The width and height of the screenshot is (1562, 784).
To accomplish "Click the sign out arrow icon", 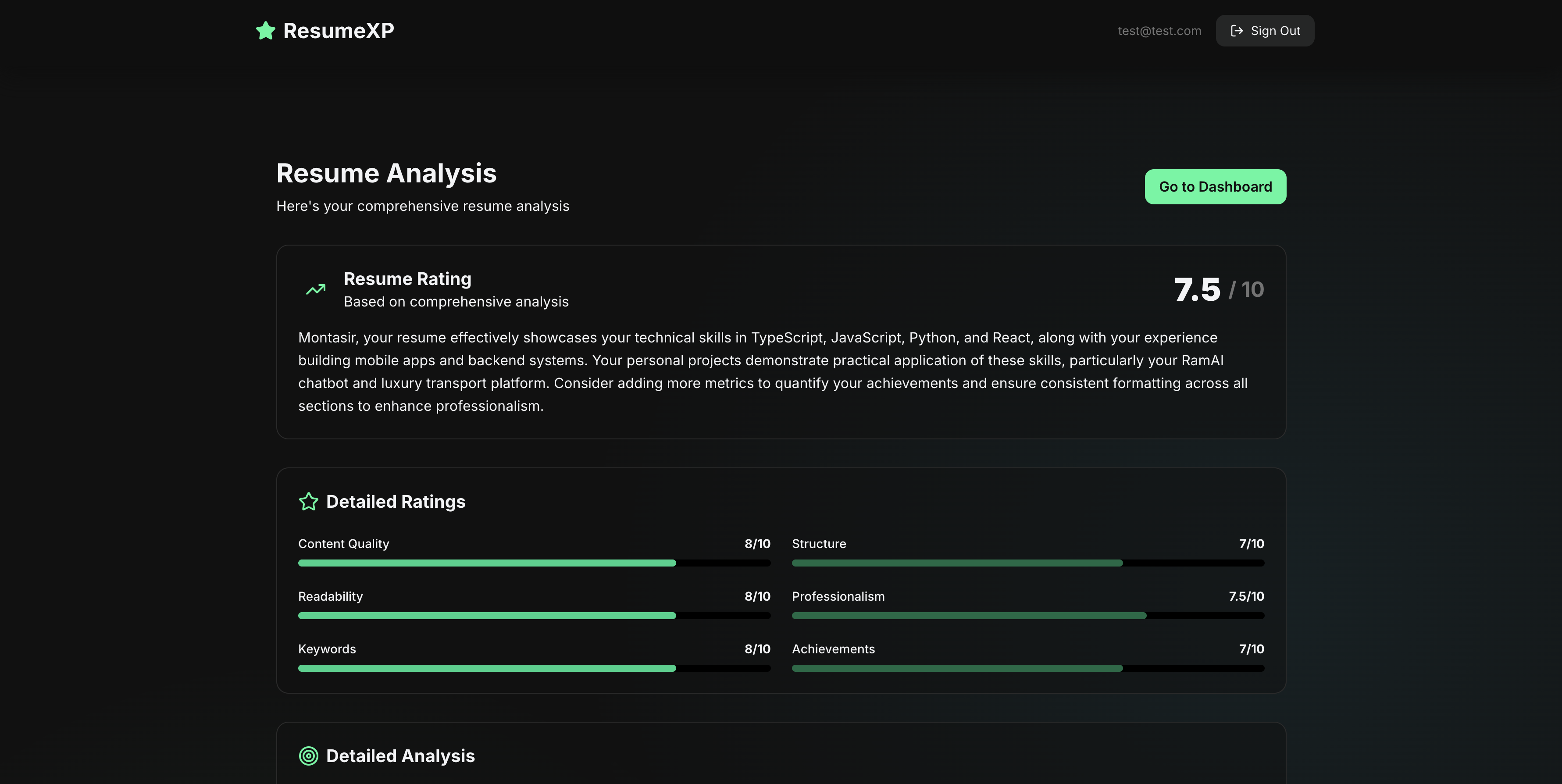I will pyautogui.click(x=1236, y=31).
